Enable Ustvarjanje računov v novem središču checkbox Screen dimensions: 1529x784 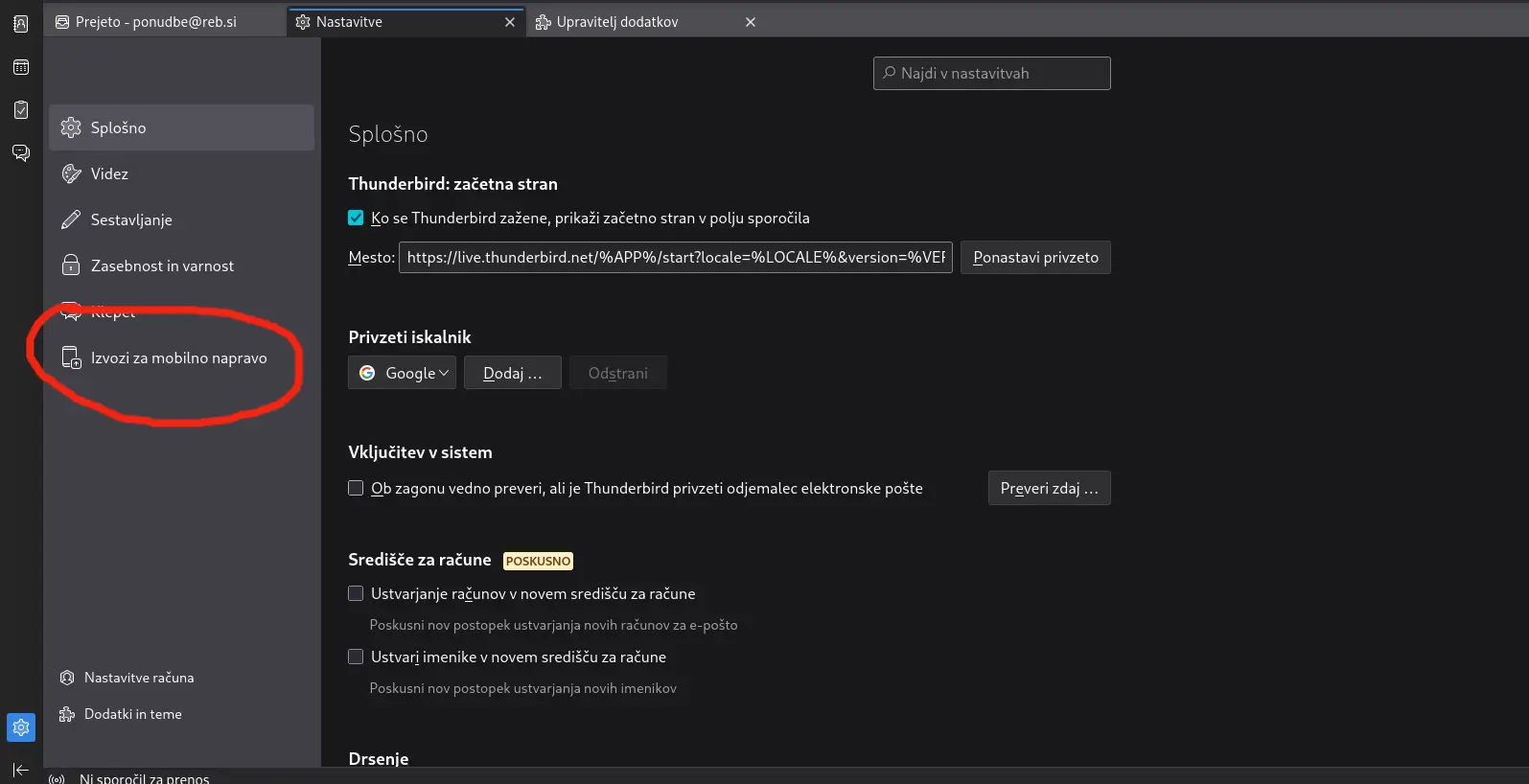point(356,594)
